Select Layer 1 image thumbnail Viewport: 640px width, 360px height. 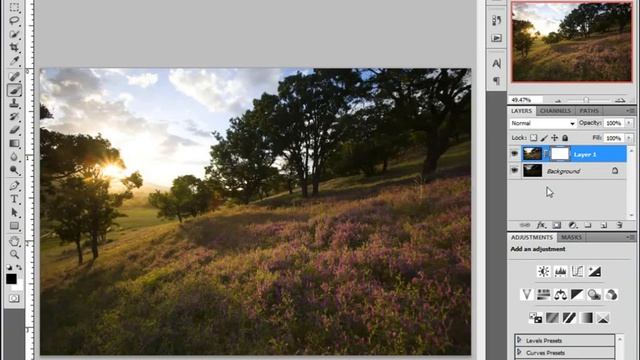[x=533, y=154]
